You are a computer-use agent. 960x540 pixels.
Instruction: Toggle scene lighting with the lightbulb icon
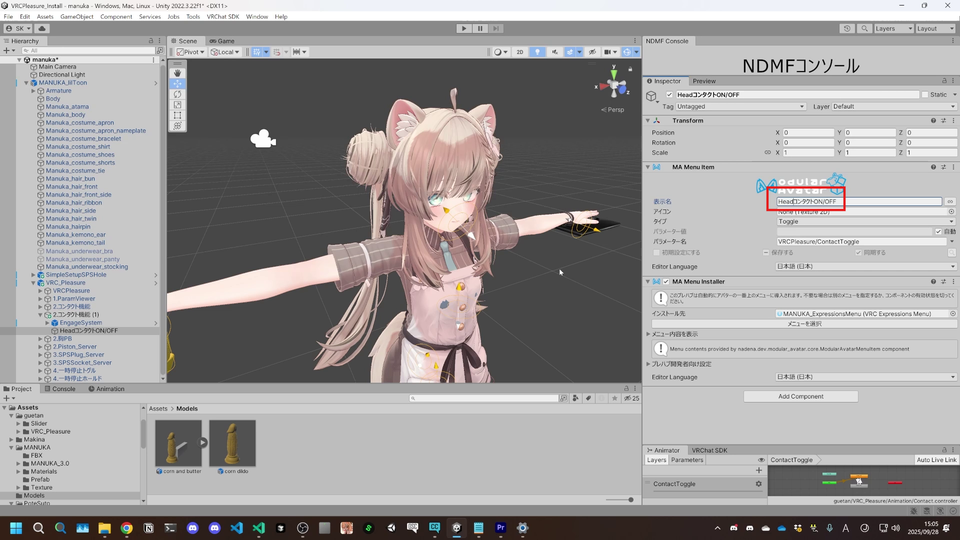point(537,52)
